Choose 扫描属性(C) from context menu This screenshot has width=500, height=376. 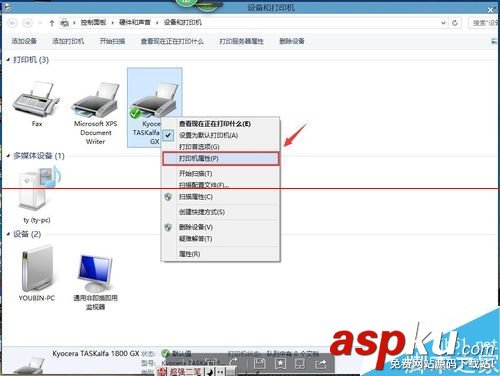(x=220, y=197)
